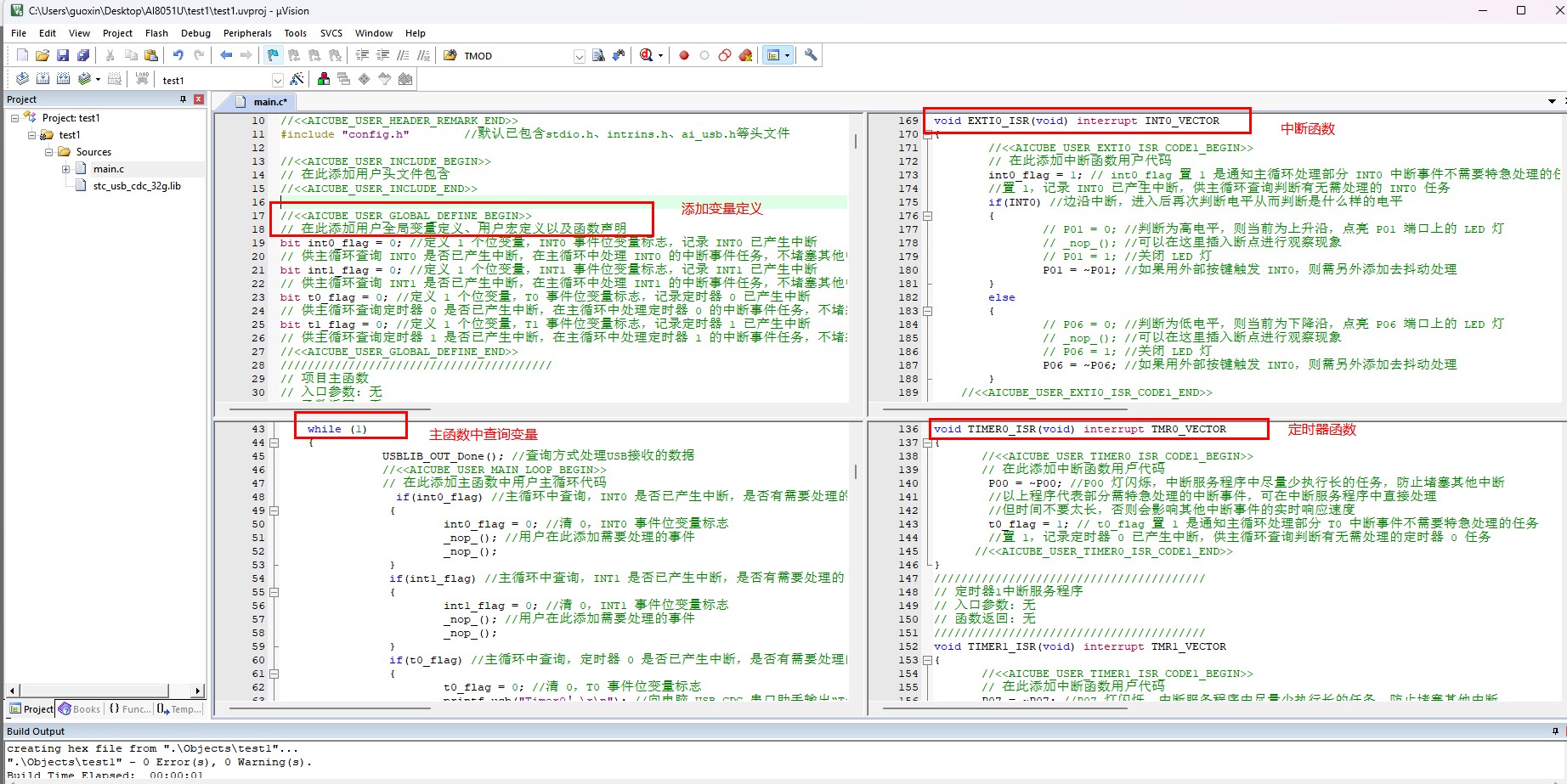Rebuild all target files icon
The image size is (1567, 784).
click(63, 79)
